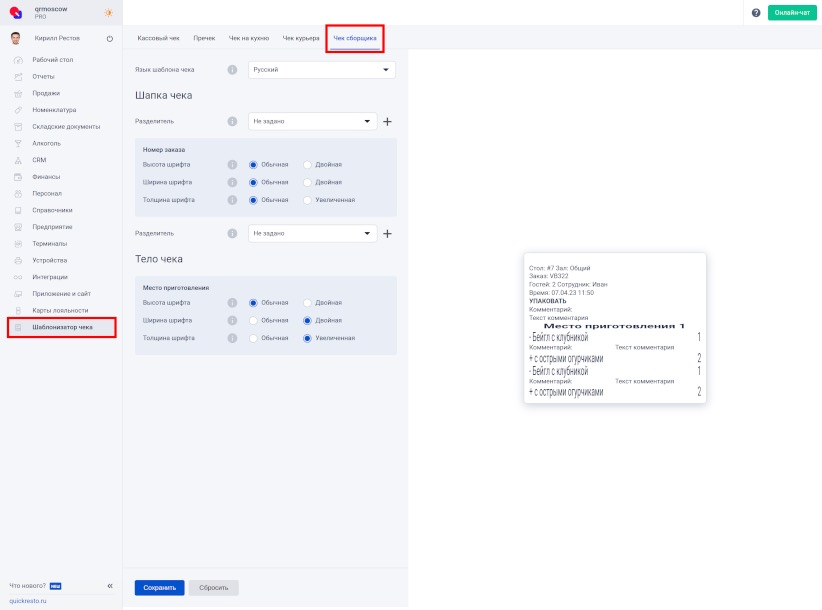
Task: Click the Интеграции sidebar icon
Action: tap(18, 277)
